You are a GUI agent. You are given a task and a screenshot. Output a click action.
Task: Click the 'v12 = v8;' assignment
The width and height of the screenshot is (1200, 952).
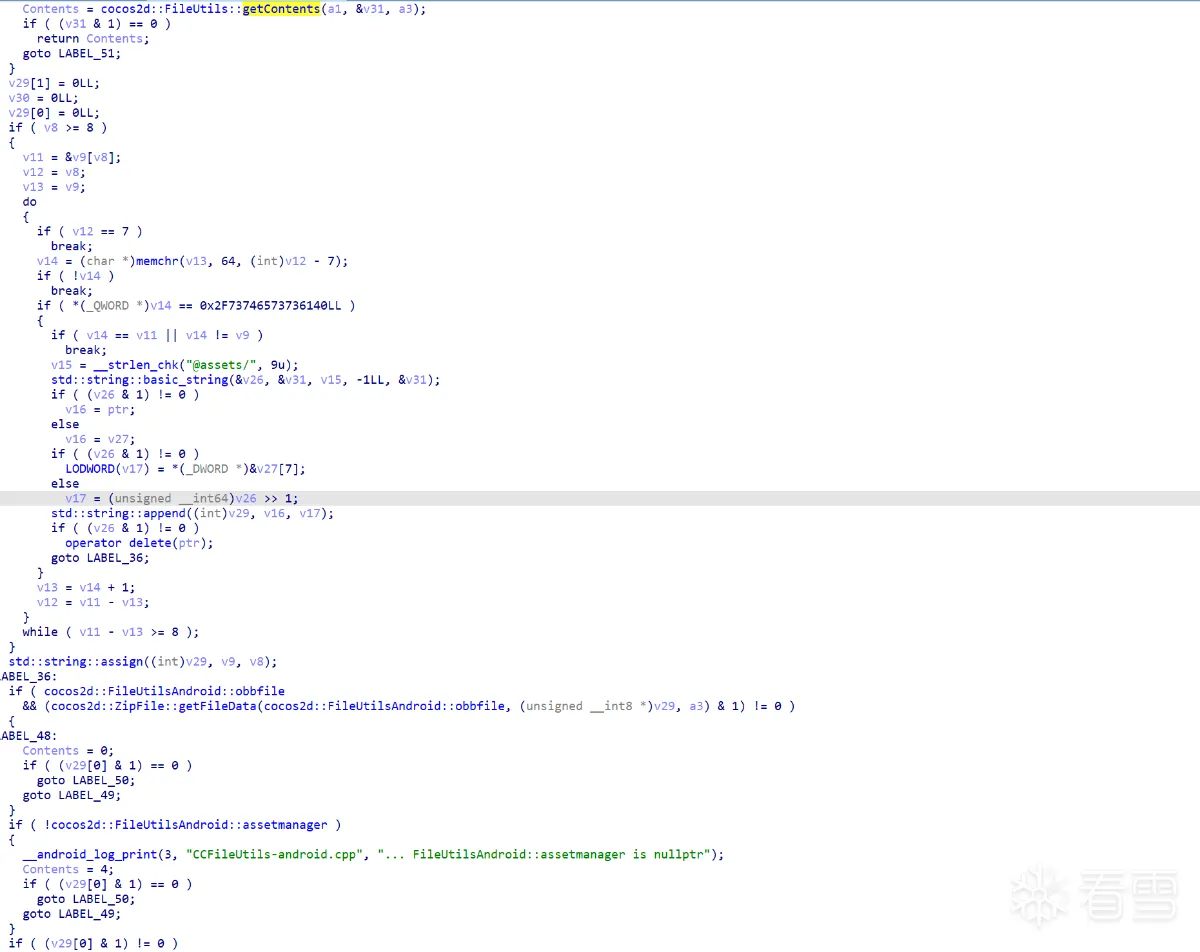pyautogui.click(x=54, y=172)
